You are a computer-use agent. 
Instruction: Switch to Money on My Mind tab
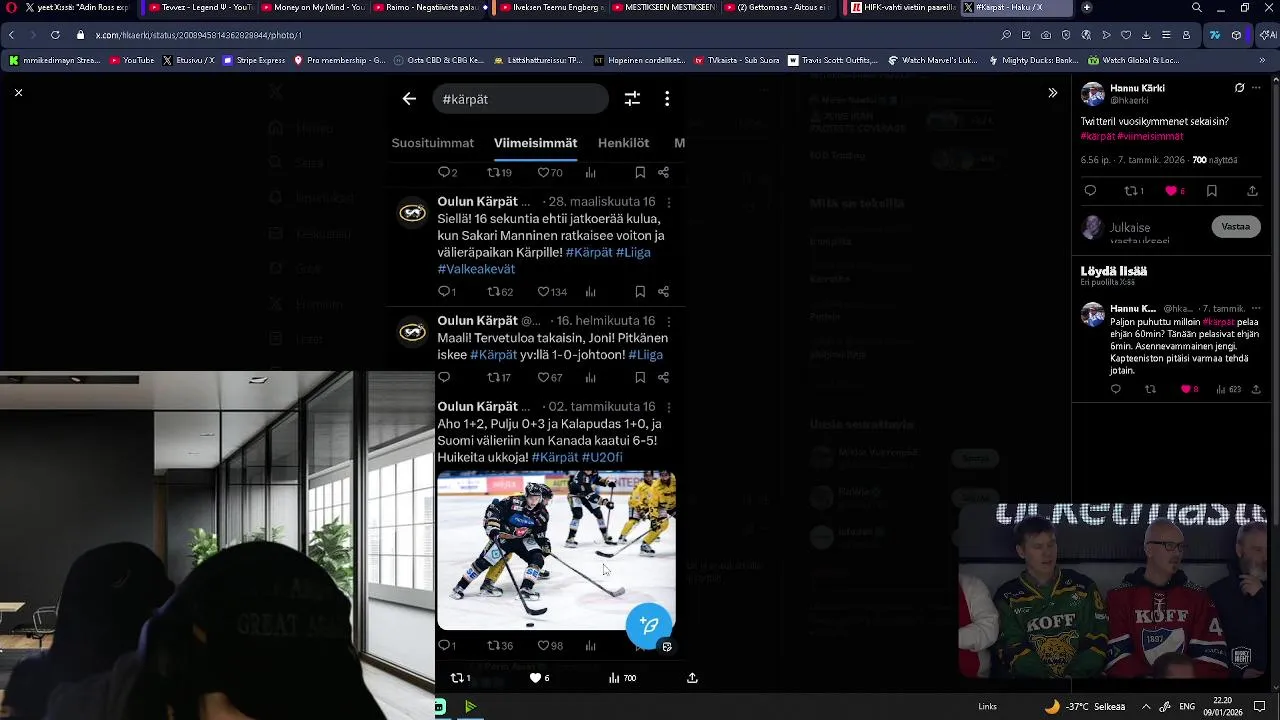pyautogui.click(x=315, y=7)
